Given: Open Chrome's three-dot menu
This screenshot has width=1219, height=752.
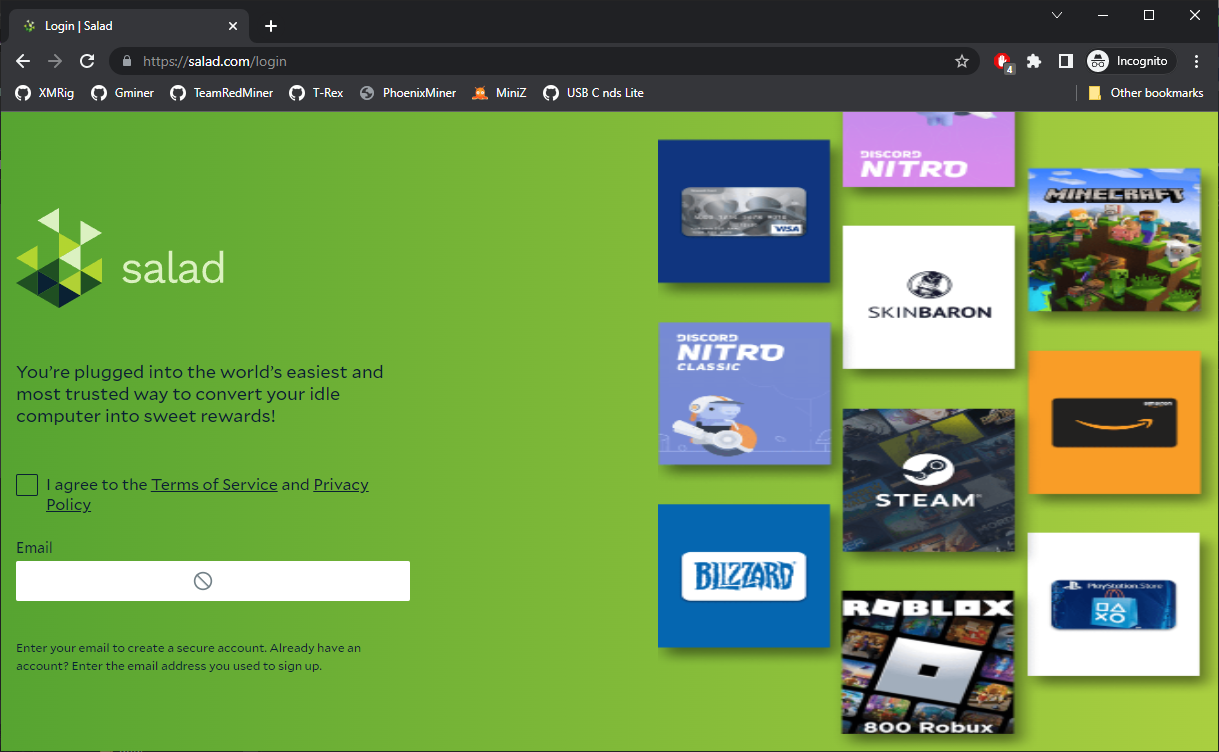Looking at the screenshot, I should pyautogui.click(x=1197, y=61).
